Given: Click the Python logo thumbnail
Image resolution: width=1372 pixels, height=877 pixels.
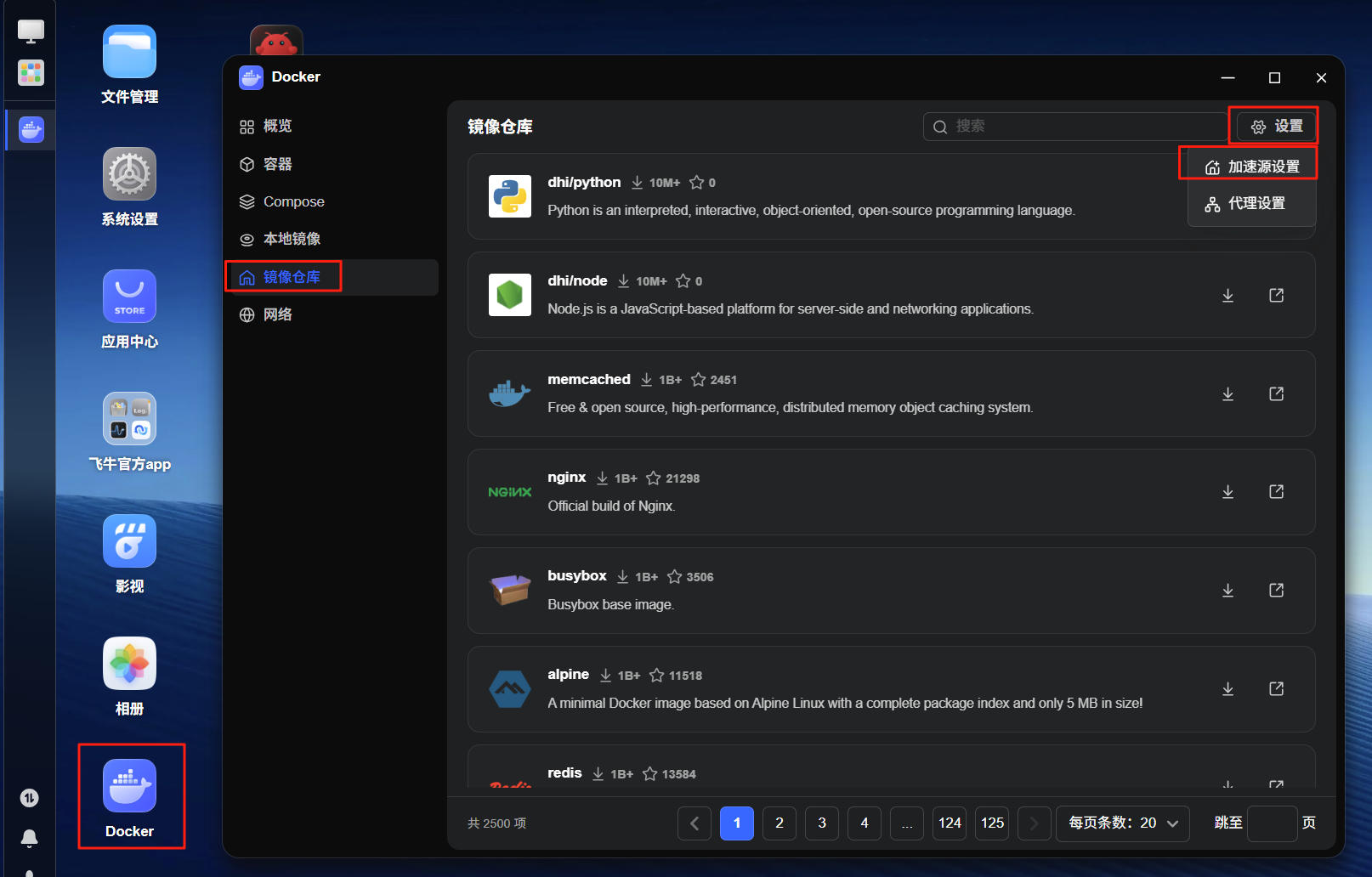Looking at the screenshot, I should coord(510,196).
